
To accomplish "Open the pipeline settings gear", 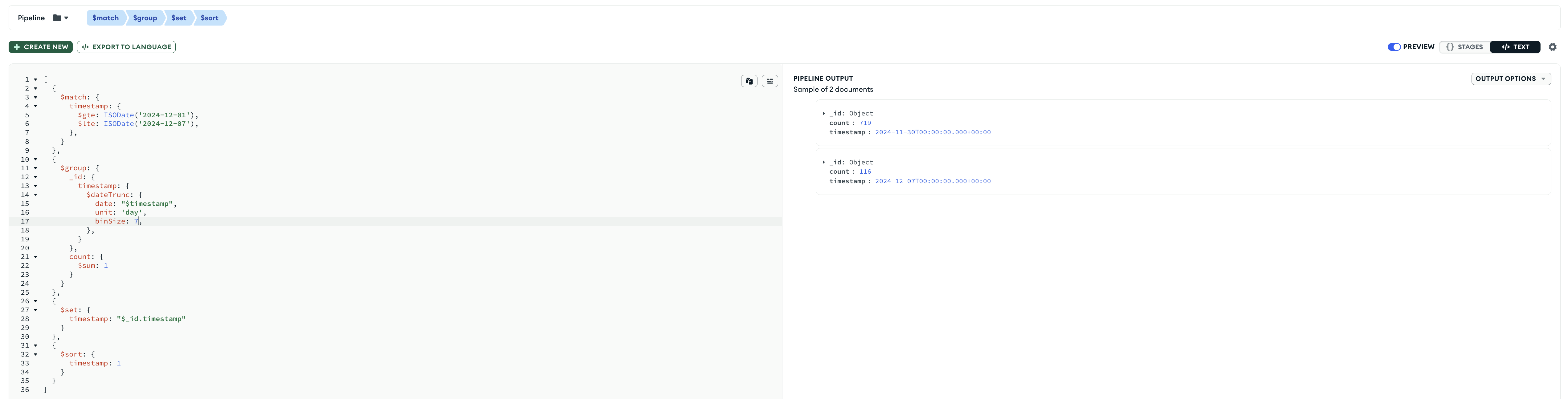I will [x=1552, y=47].
